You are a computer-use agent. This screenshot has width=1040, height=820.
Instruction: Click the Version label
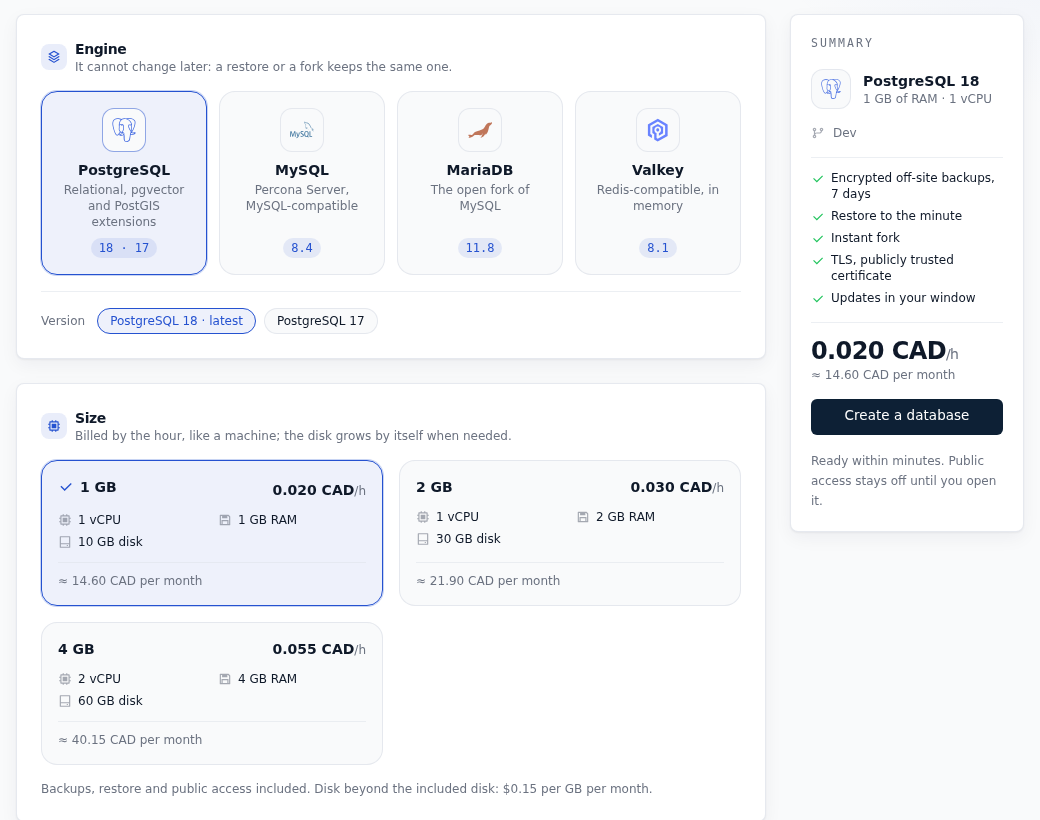coord(63,321)
